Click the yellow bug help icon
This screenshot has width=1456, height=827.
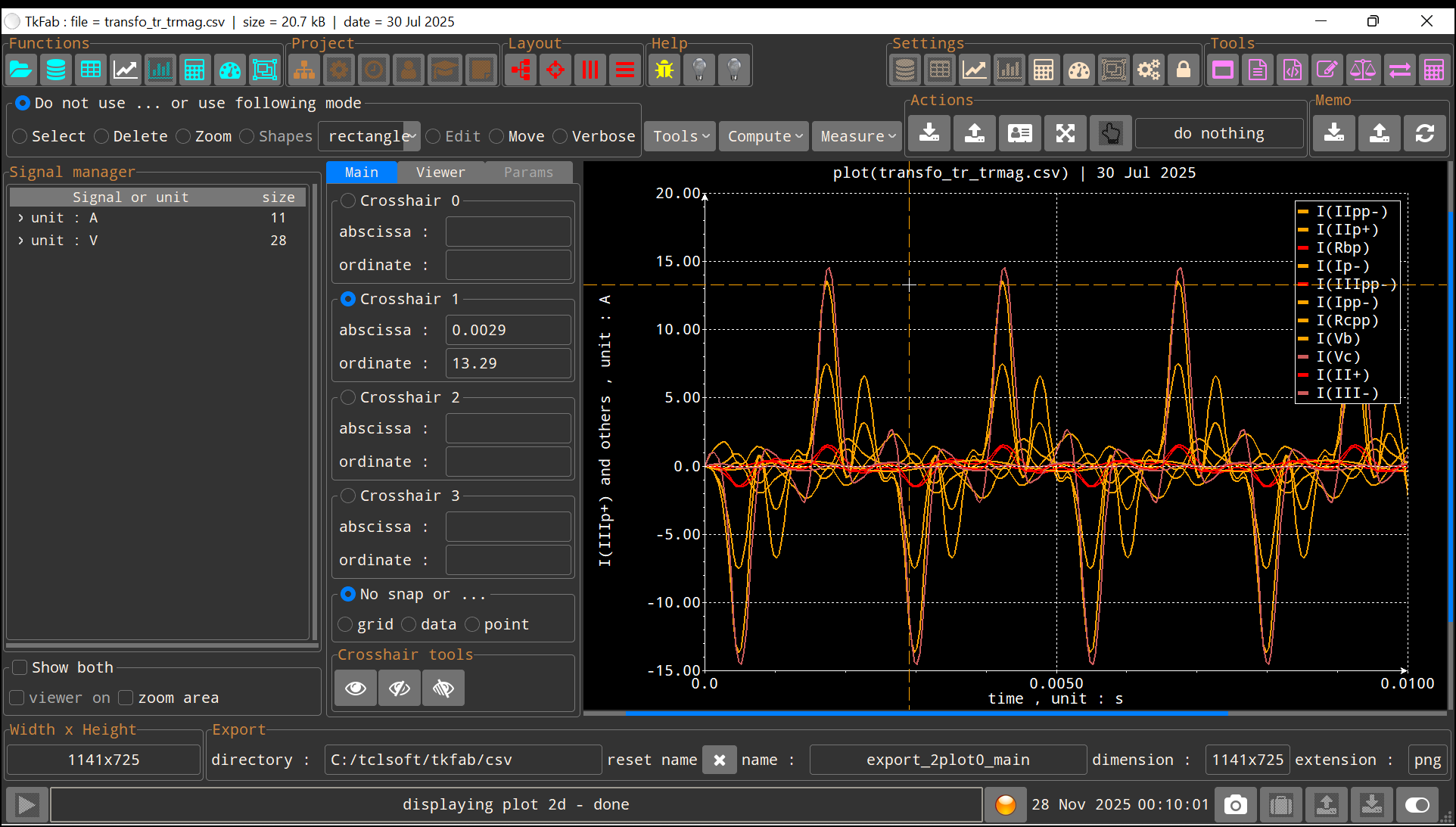point(664,70)
